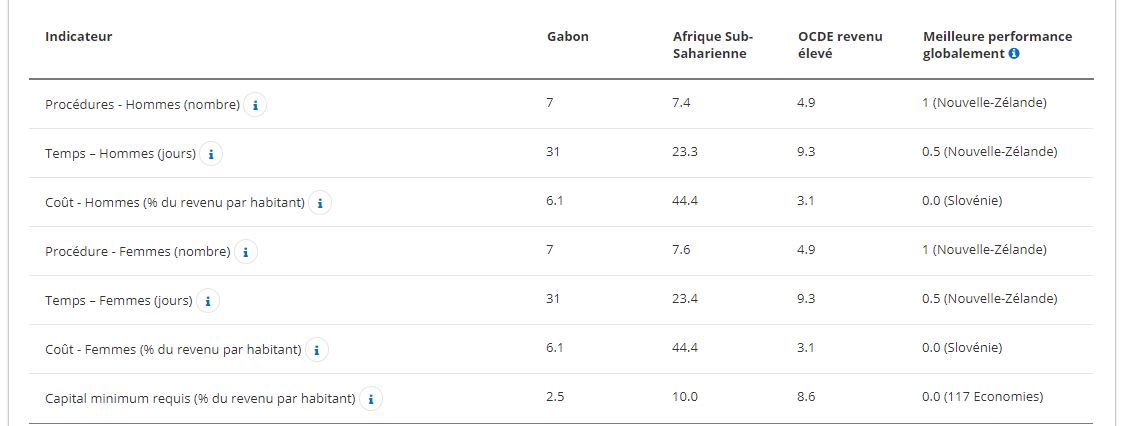Viewport: 1126px width, 426px height.
Task: Click info icon for Procédures - Hommes
Action: tap(255, 104)
